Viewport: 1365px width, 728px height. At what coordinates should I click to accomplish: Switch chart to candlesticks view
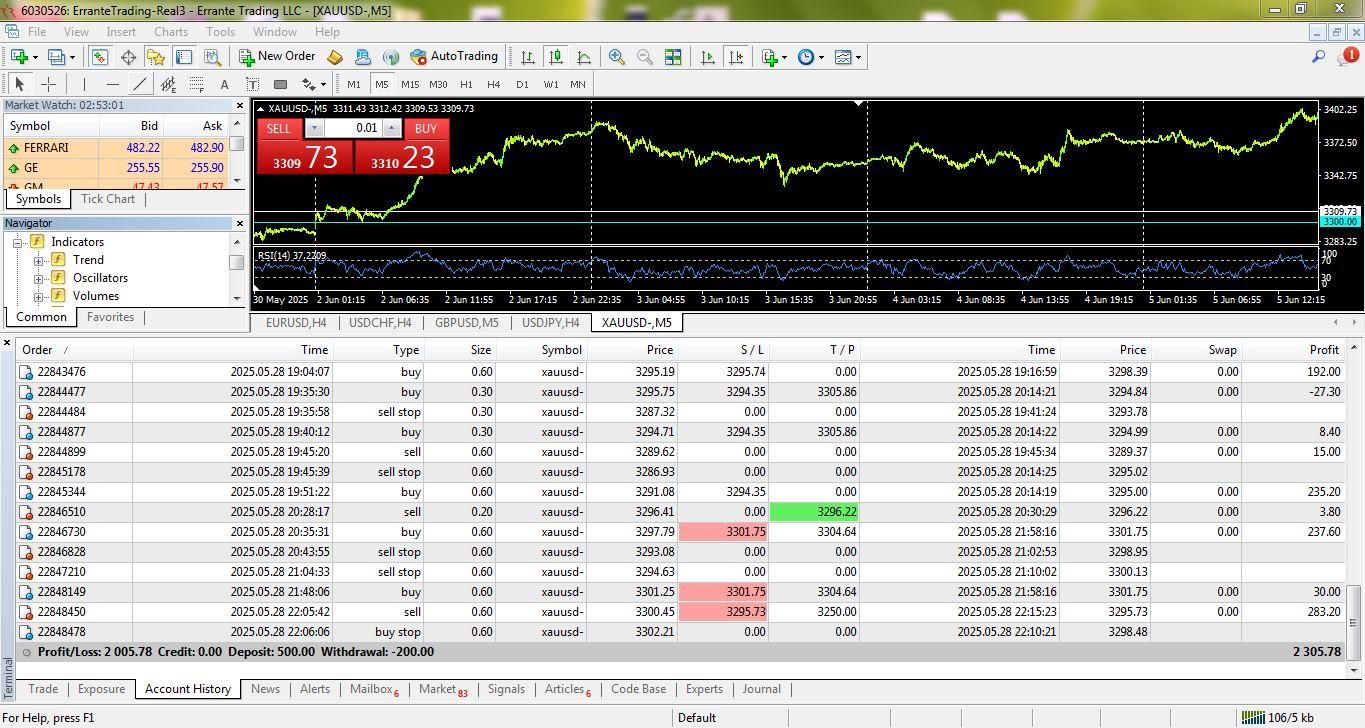click(556, 57)
